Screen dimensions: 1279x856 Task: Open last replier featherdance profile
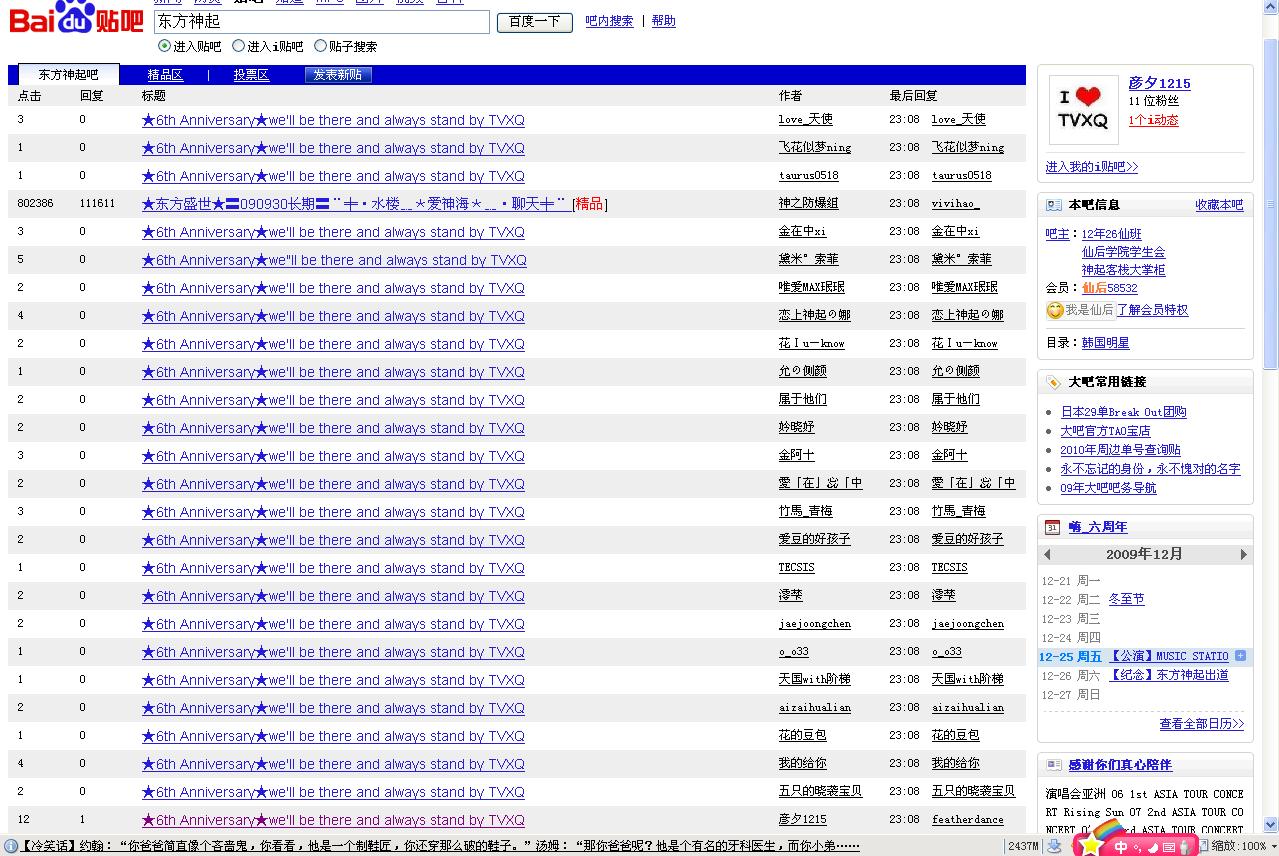[x=967, y=819]
